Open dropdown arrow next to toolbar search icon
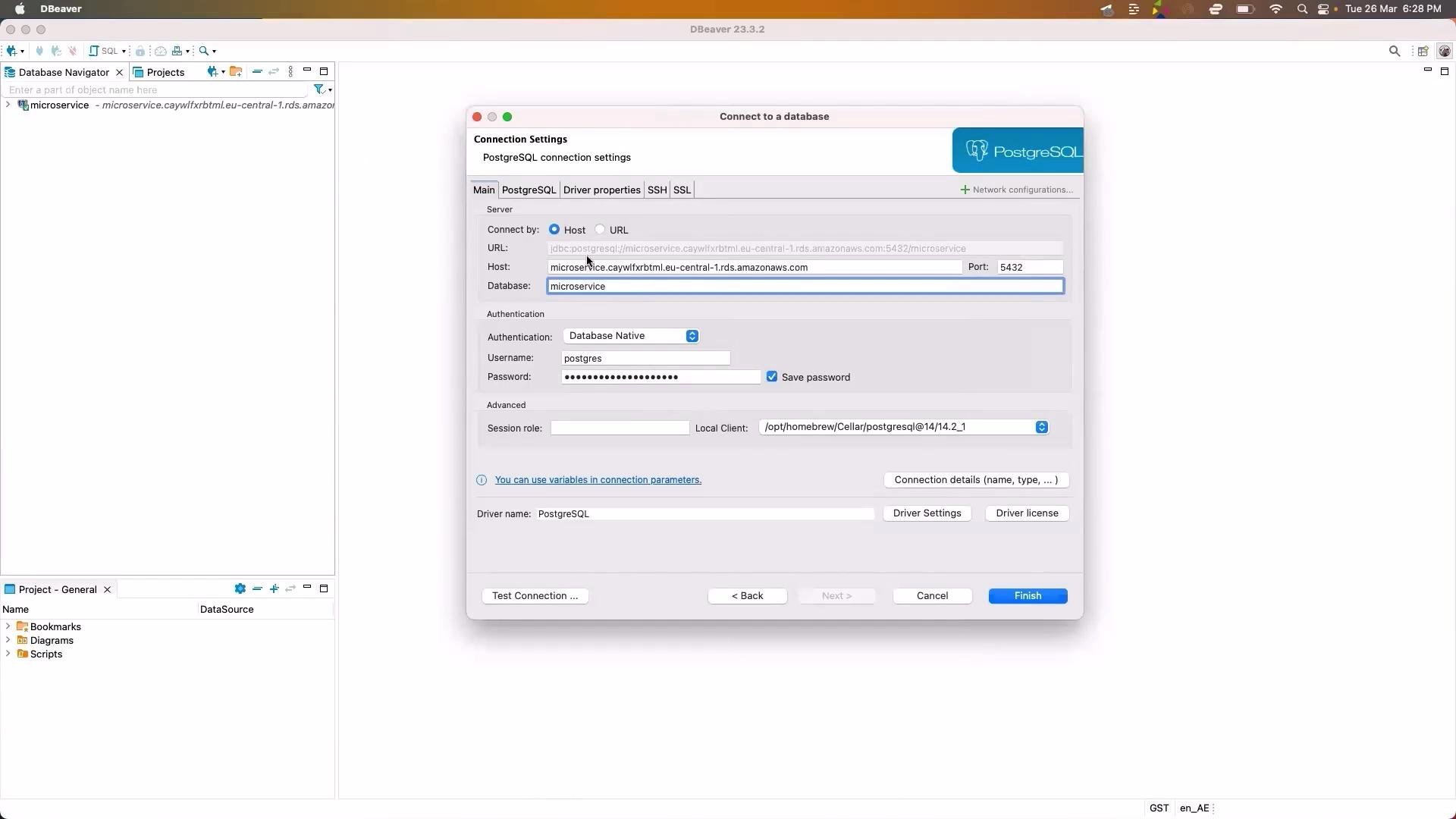The image size is (1456, 819). tap(215, 52)
